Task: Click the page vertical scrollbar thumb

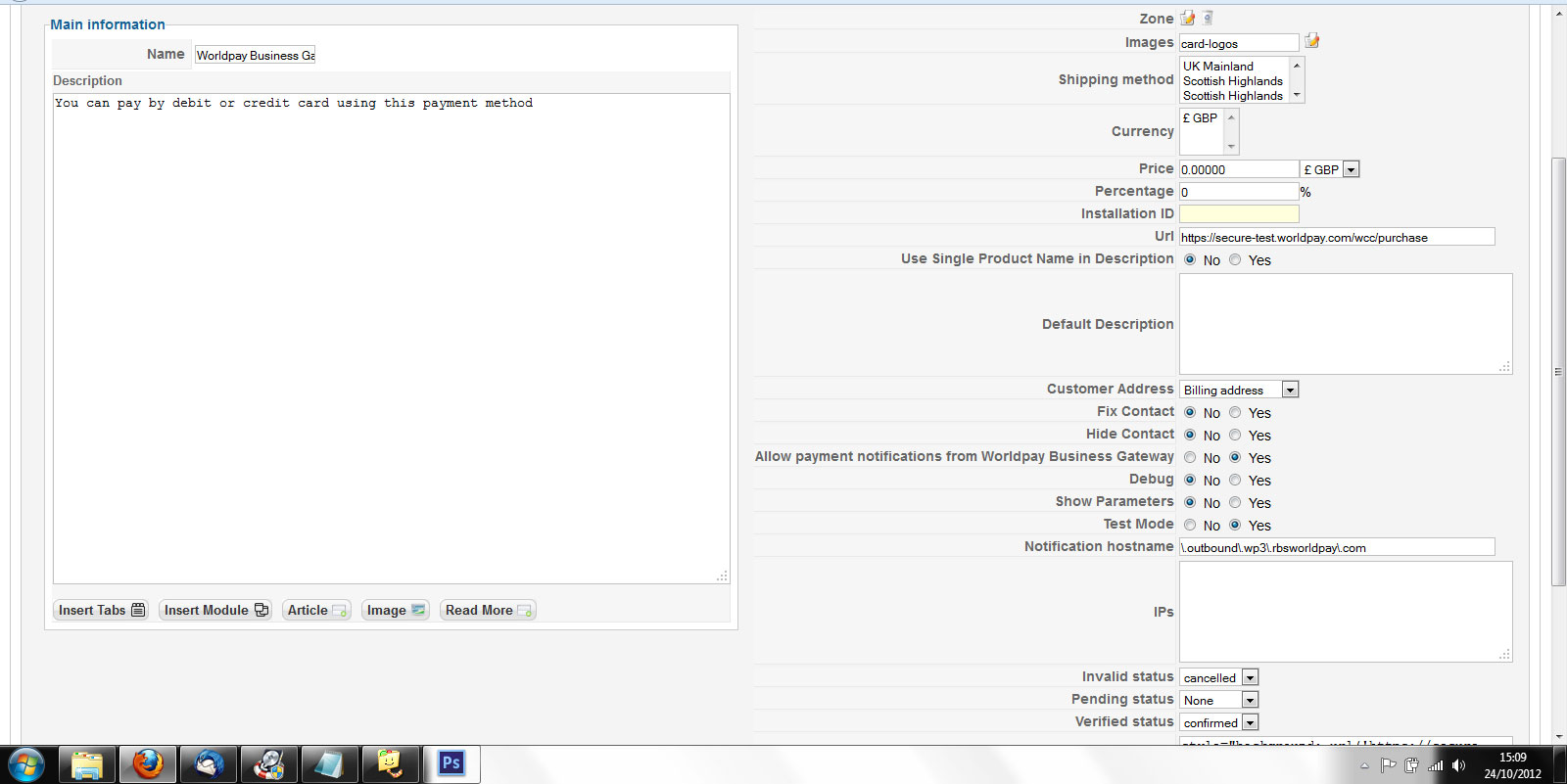Action: coord(1558,372)
